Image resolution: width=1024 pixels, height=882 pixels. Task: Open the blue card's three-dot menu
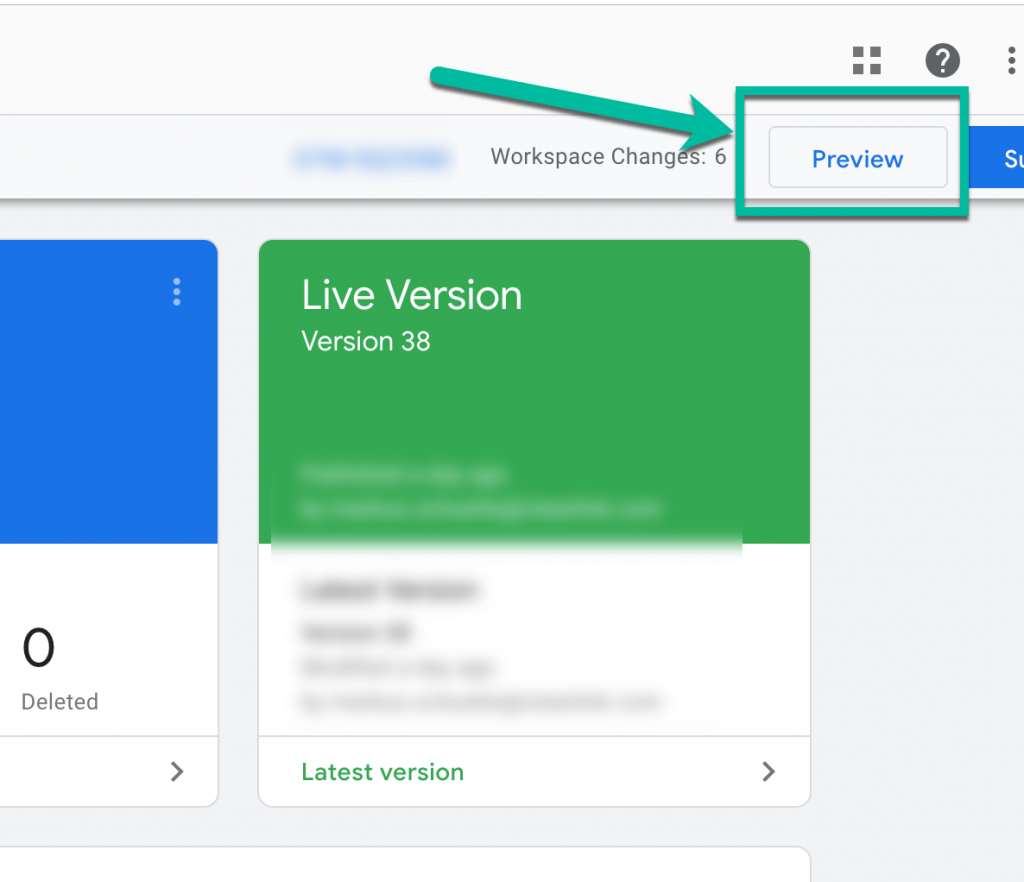click(176, 292)
